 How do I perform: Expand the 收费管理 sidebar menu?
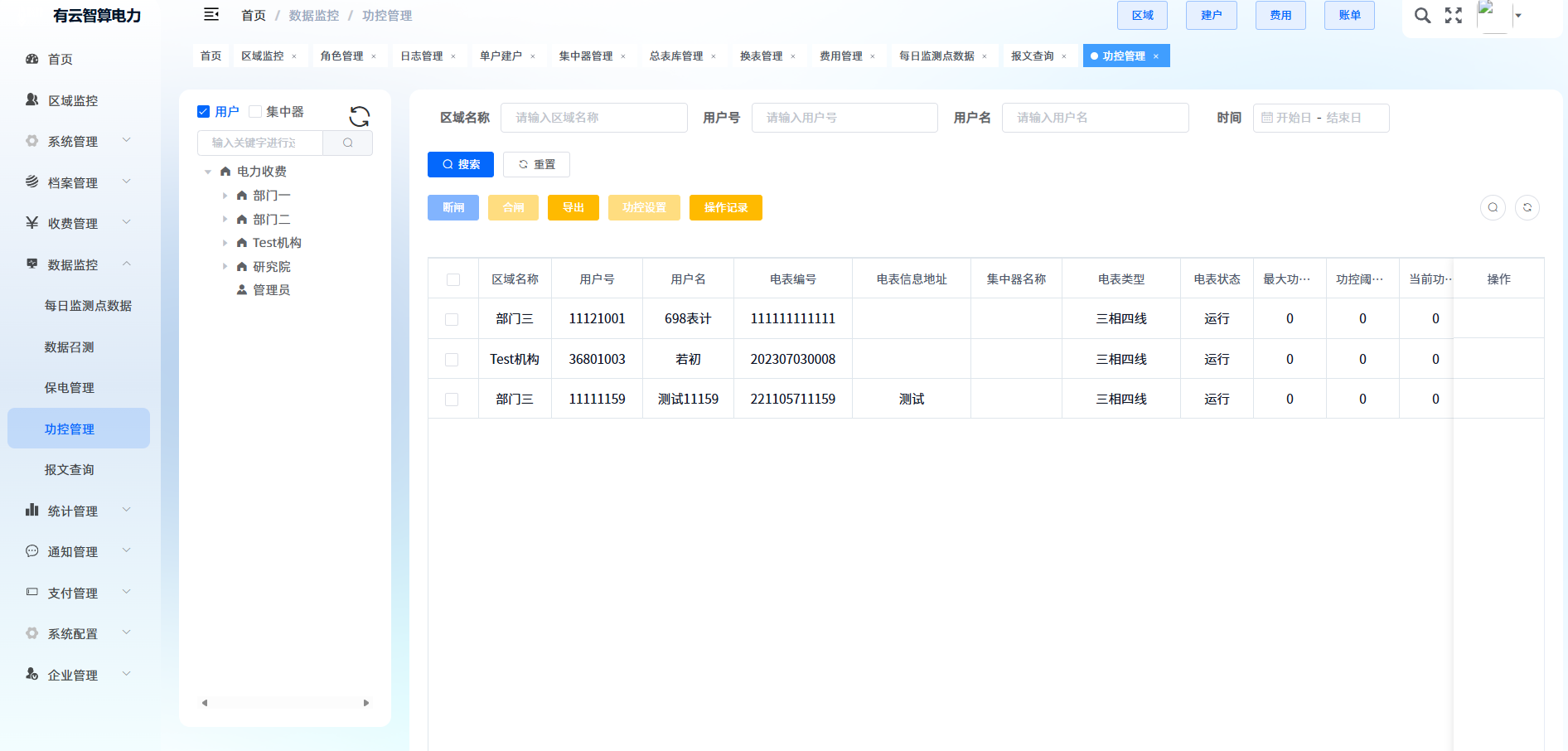[79, 224]
